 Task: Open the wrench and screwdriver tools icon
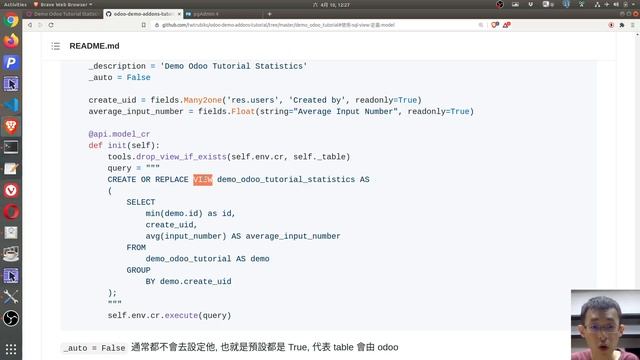pos(11,297)
